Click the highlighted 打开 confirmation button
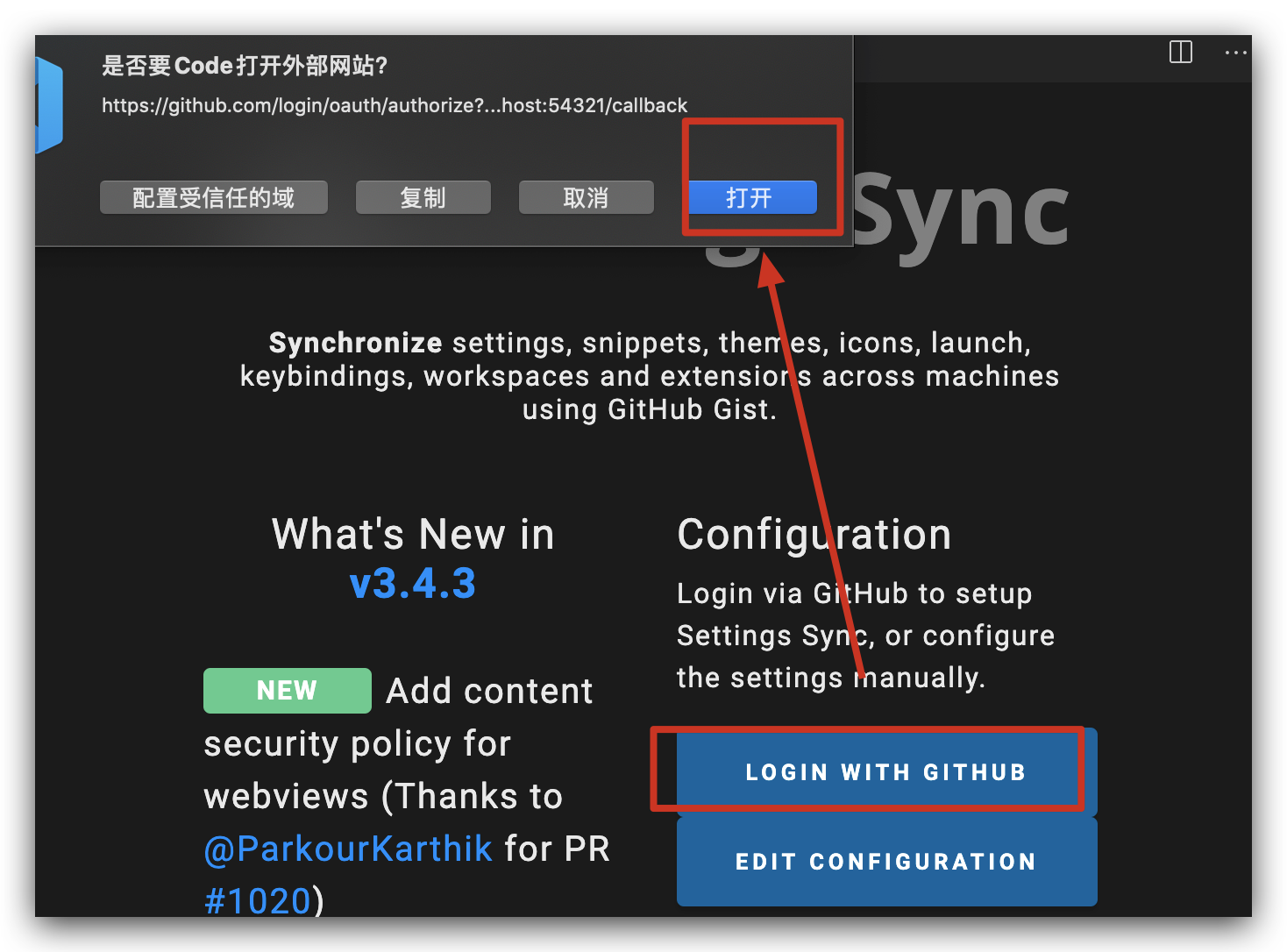1287x952 pixels. [752, 197]
